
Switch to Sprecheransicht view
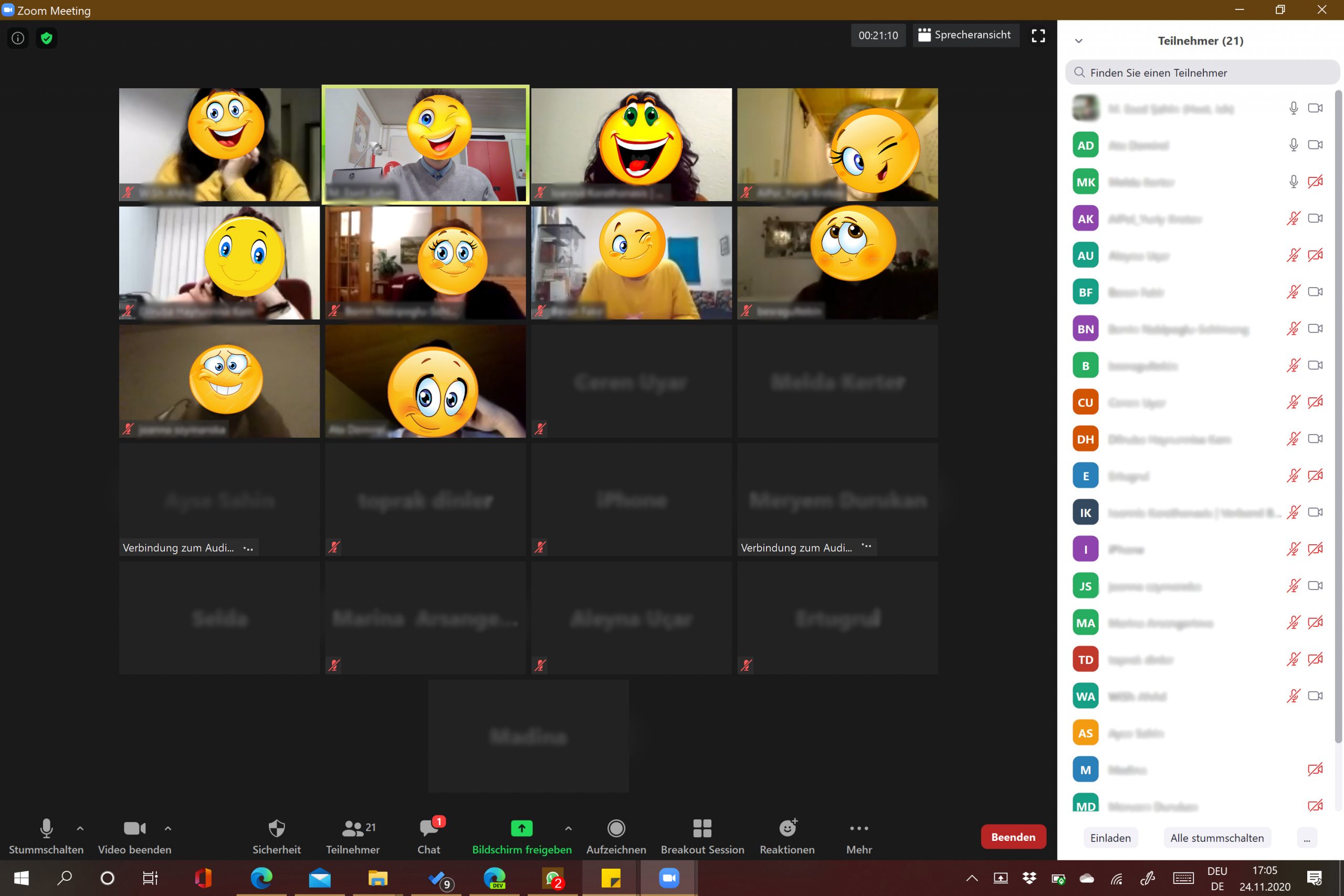pos(965,35)
